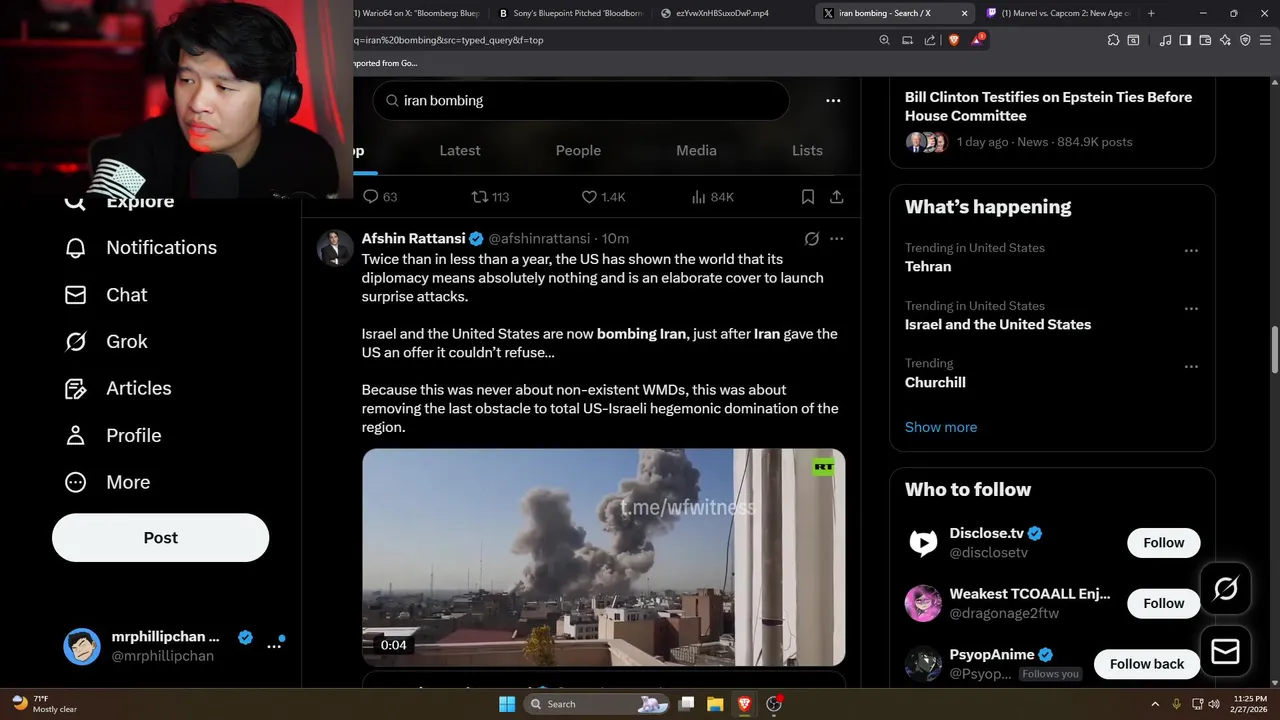Click the reply icon with 63 replies

371,197
